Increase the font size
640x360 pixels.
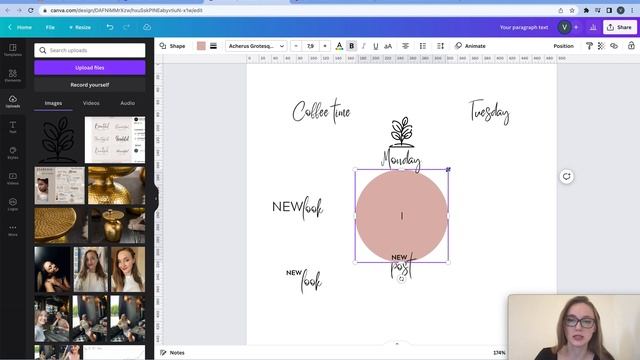325,46
